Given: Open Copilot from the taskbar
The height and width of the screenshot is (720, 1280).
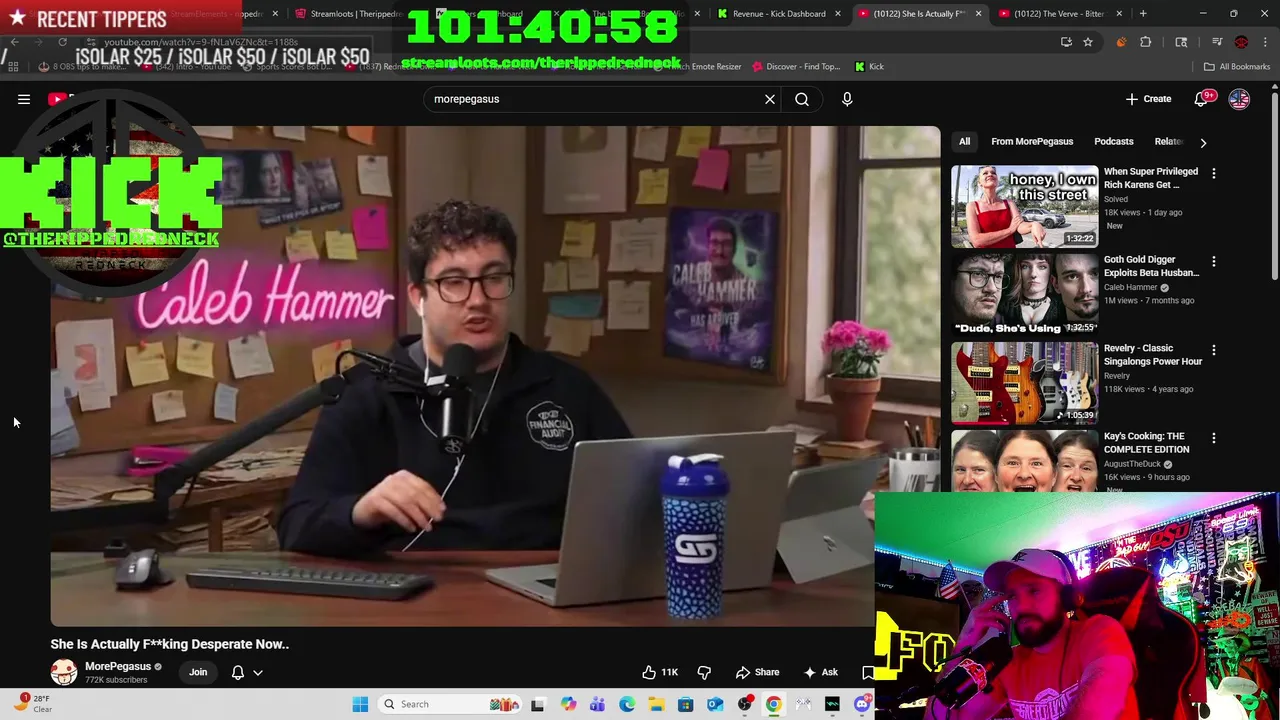Looking at the screenshot, I should 568,704.
